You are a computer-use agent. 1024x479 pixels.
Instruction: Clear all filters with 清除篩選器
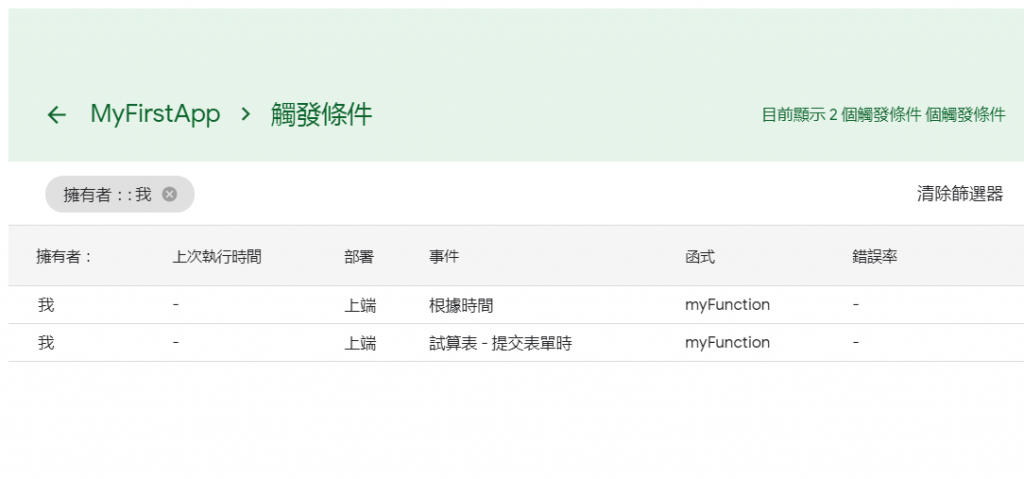[x=960, y=194]
